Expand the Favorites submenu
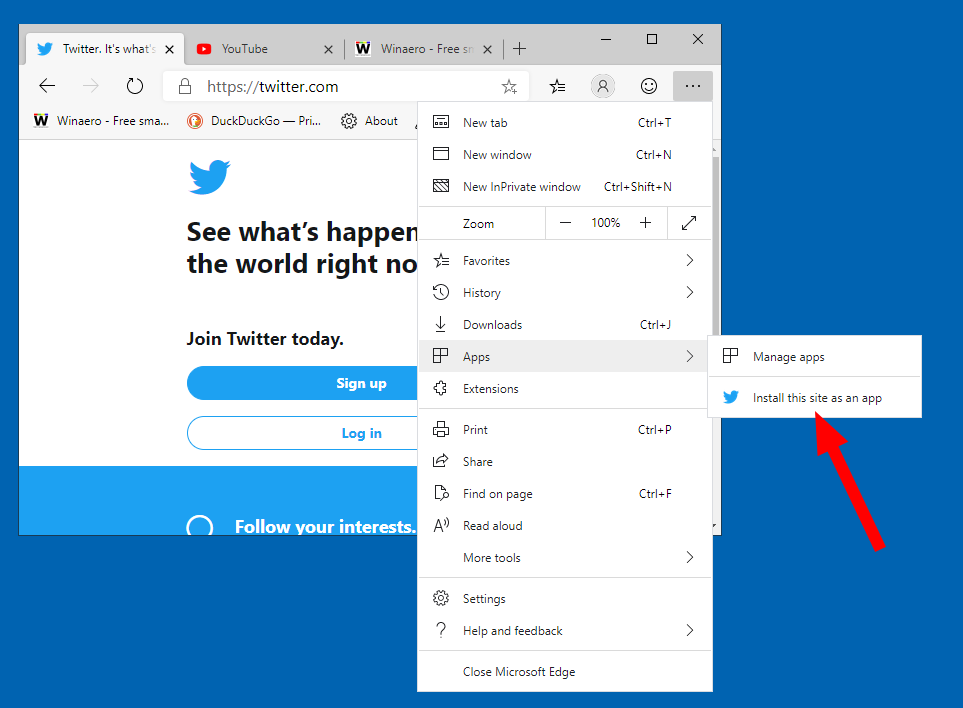 pyautogui.click(x=564, y=260)
